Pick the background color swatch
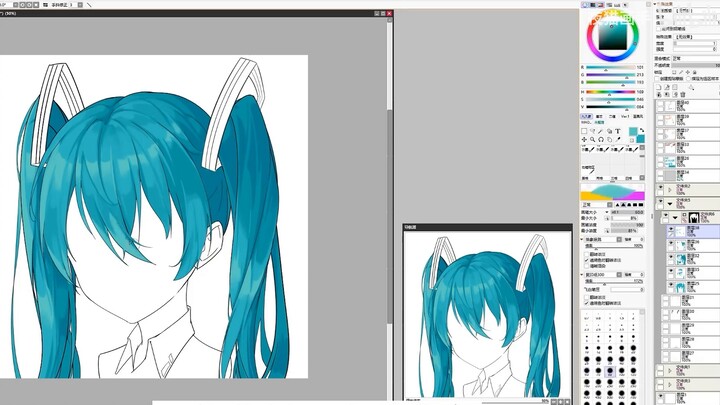The image size is (720, 405). [x=641, y=139]
